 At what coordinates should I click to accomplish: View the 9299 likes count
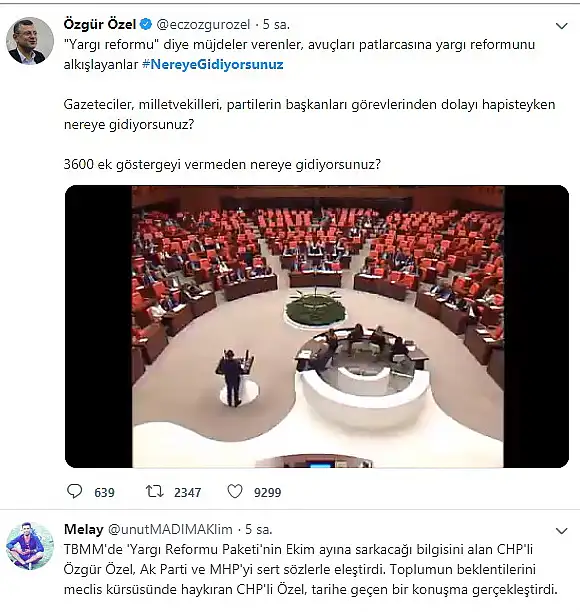pos(267,492)
